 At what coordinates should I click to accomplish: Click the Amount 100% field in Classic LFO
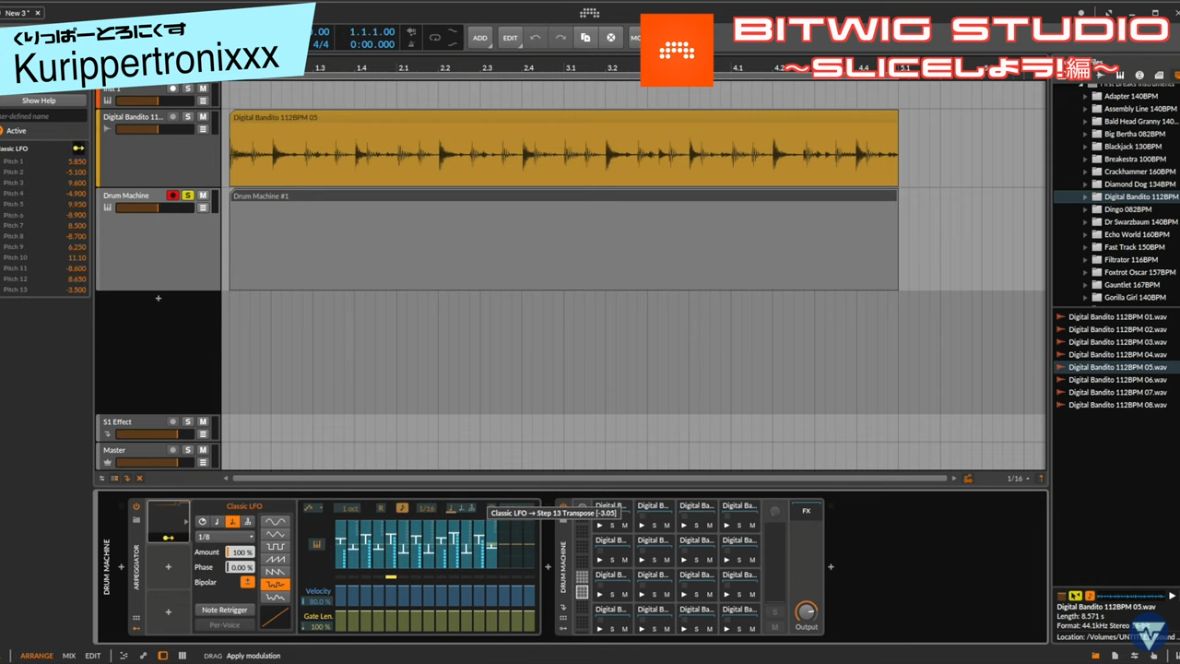[x=240, y=552]
